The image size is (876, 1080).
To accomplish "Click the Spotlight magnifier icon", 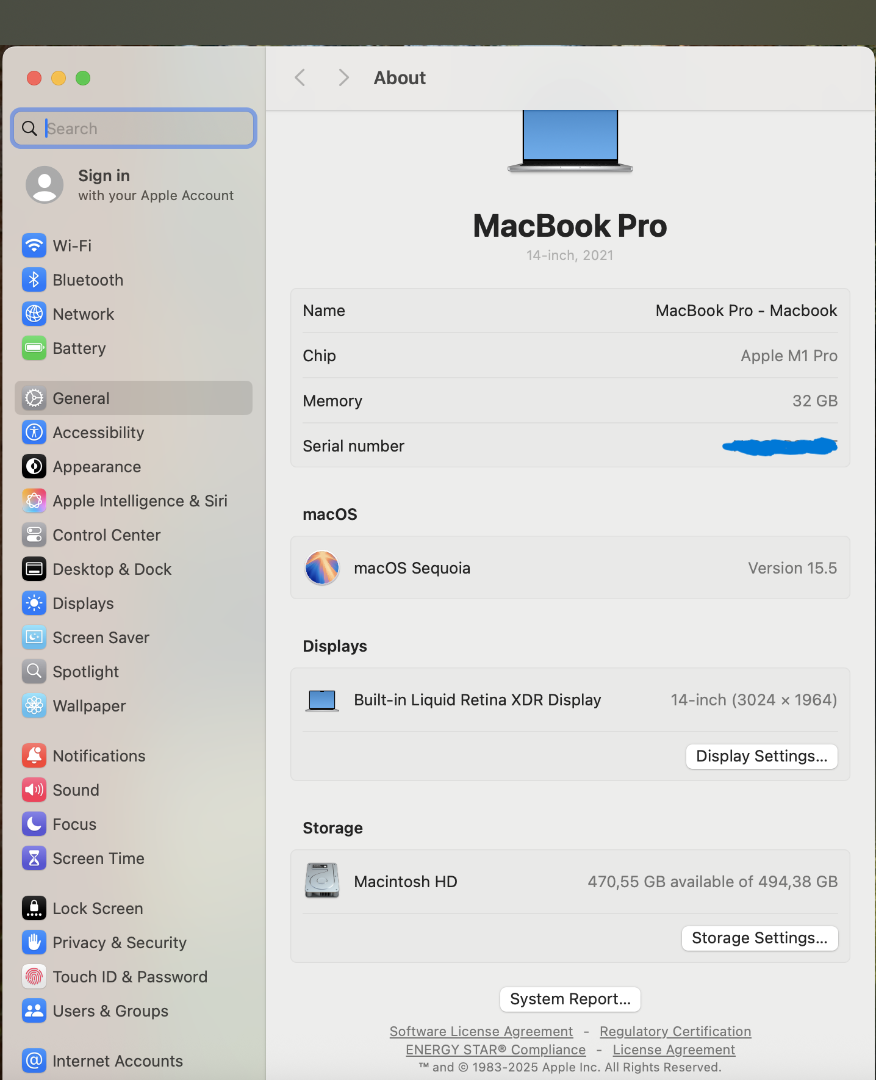I will pos(34,672).
